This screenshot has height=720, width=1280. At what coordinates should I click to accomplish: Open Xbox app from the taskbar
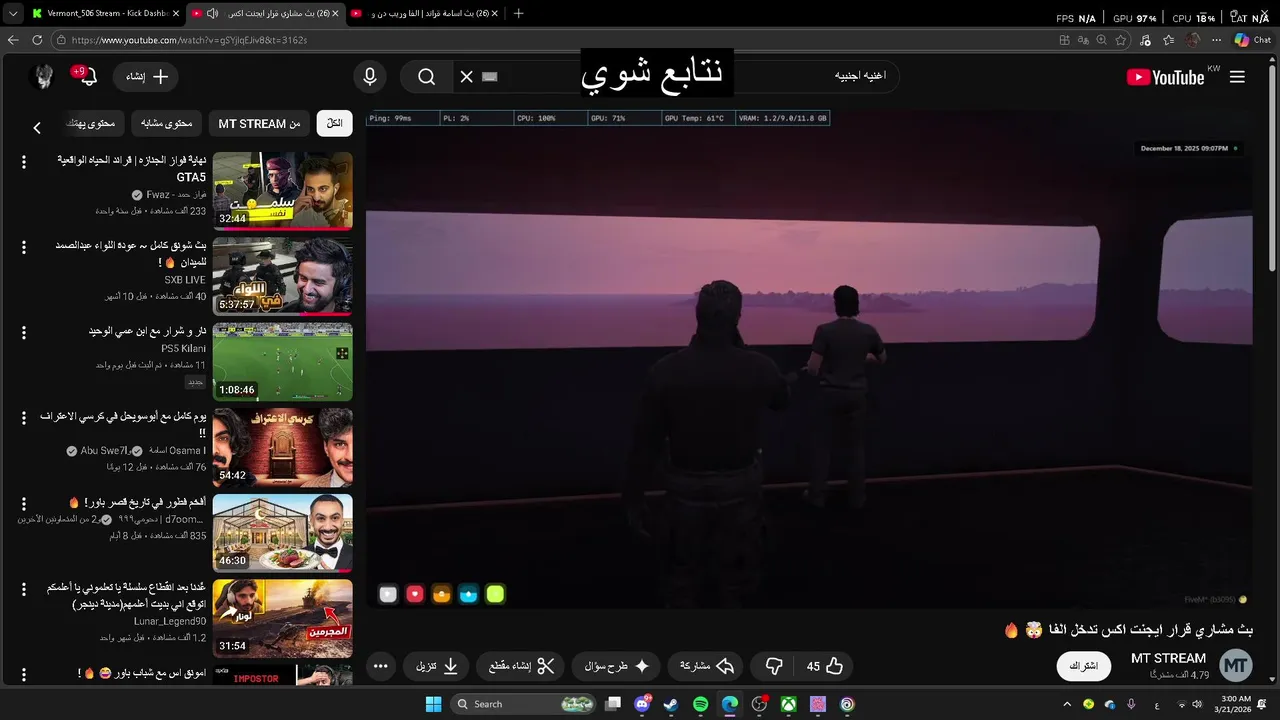[788, 704]
